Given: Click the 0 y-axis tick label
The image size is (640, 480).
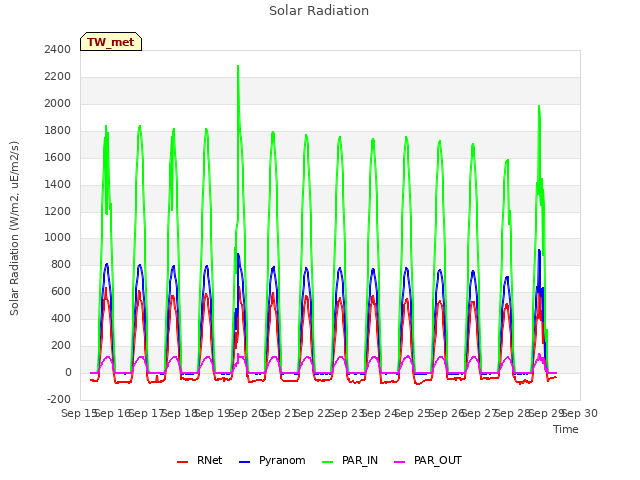Looking at the screenshot, I should (x=68, y=372).
